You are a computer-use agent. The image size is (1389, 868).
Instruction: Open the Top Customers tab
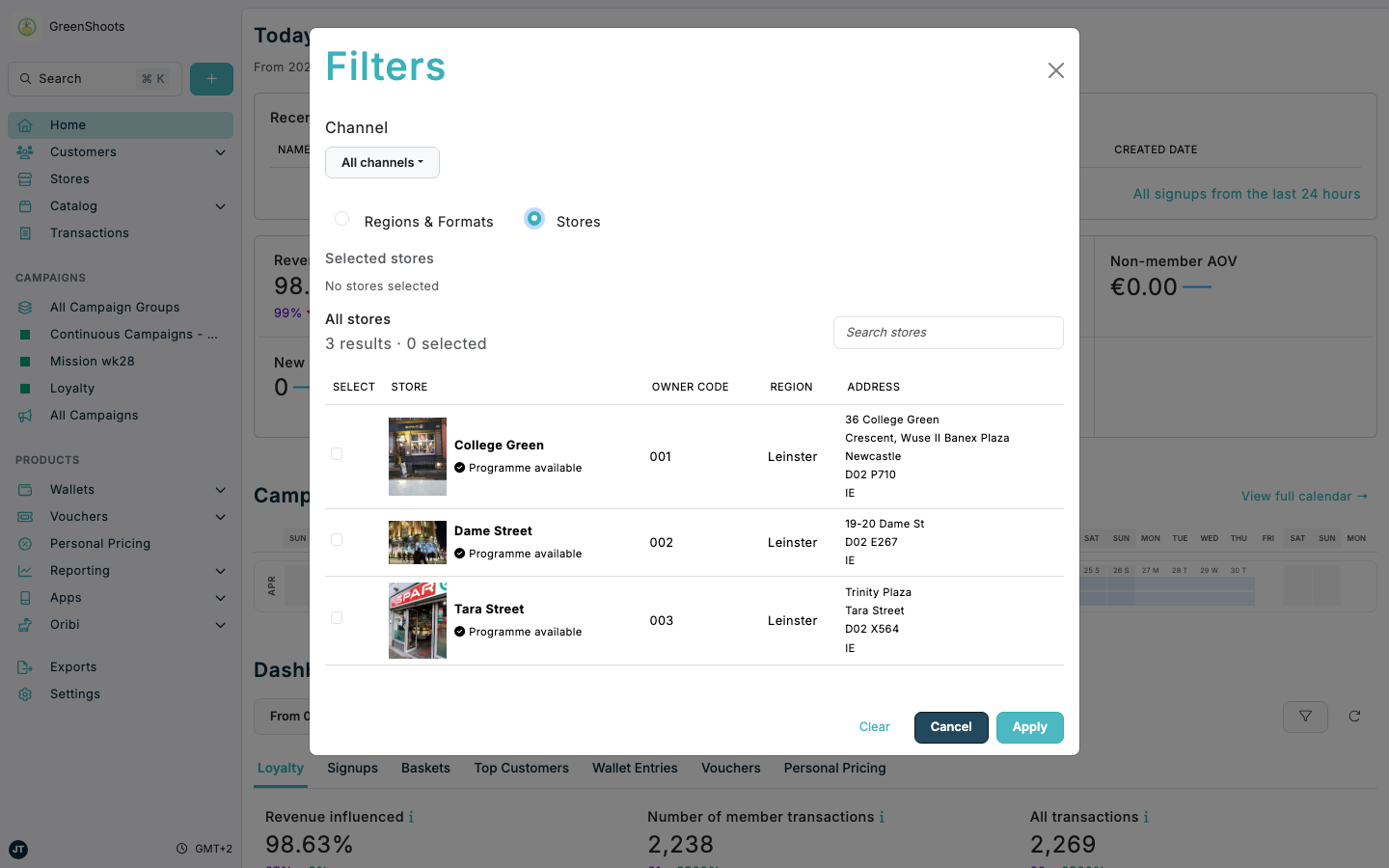(521, 768)
